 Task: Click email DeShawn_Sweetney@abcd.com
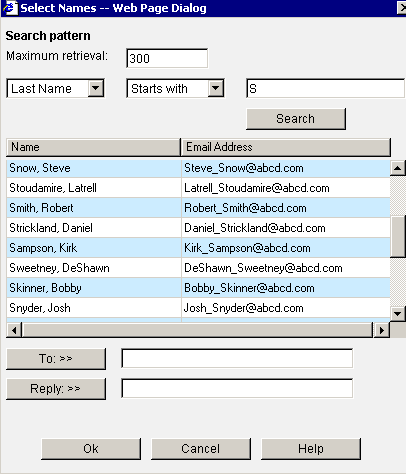[263, 268]
